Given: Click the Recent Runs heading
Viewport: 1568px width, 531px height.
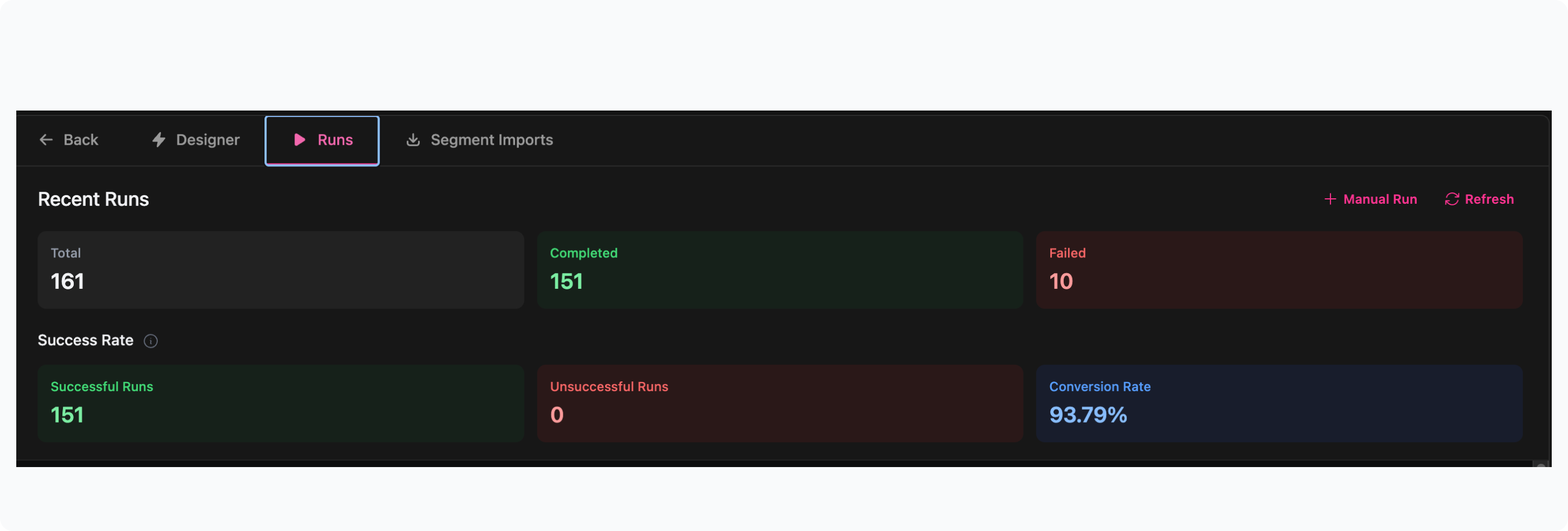Looking at the screenshot, I should pos(93,199).
